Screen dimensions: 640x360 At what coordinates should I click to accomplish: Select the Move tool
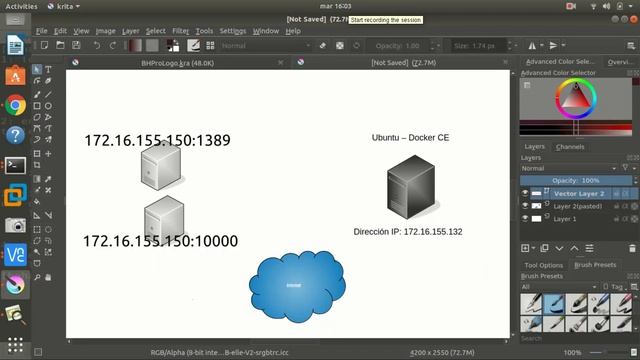pyautogui.click(x=48, y=153)
